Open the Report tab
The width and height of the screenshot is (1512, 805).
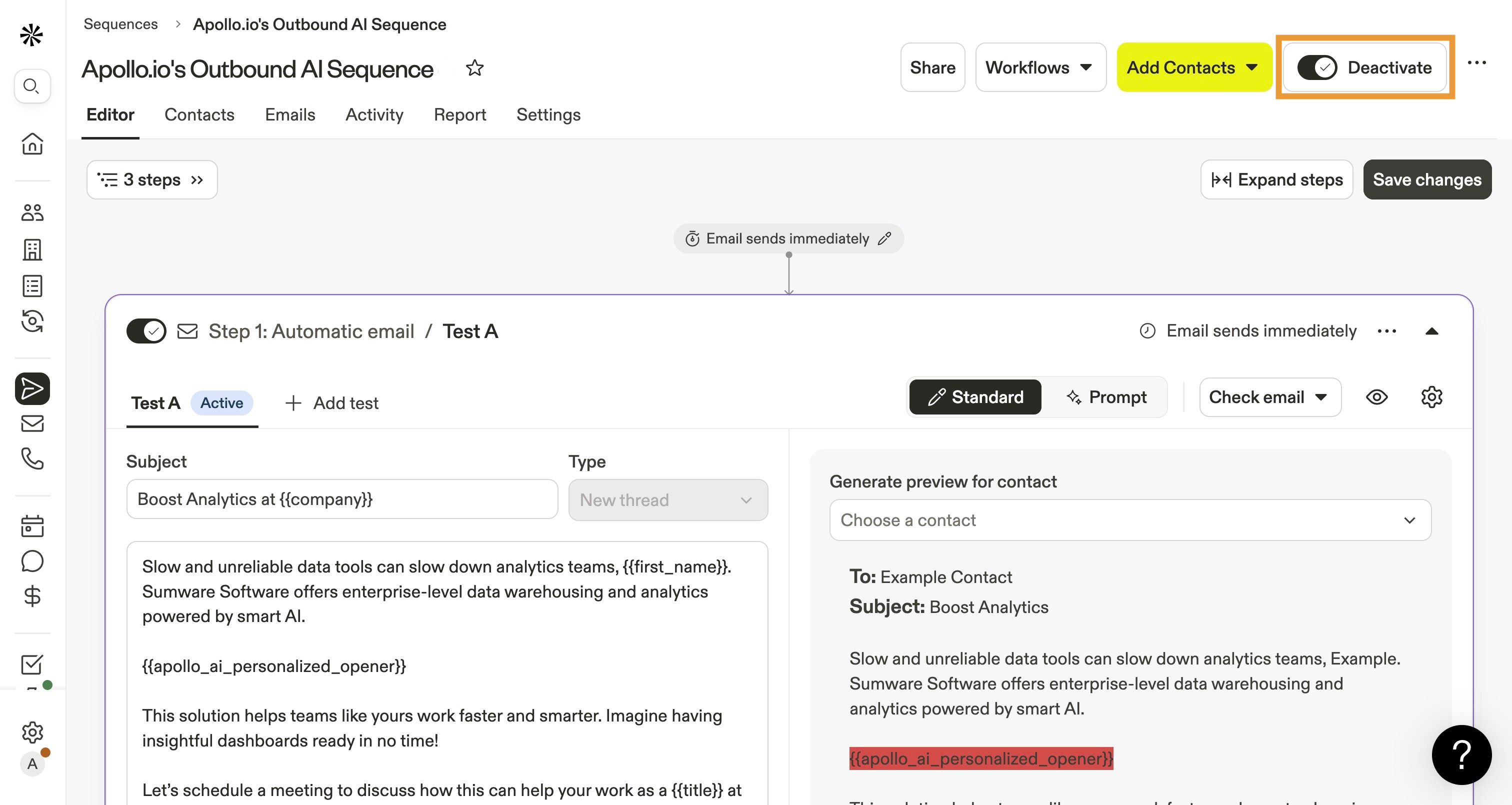(460, 114)
